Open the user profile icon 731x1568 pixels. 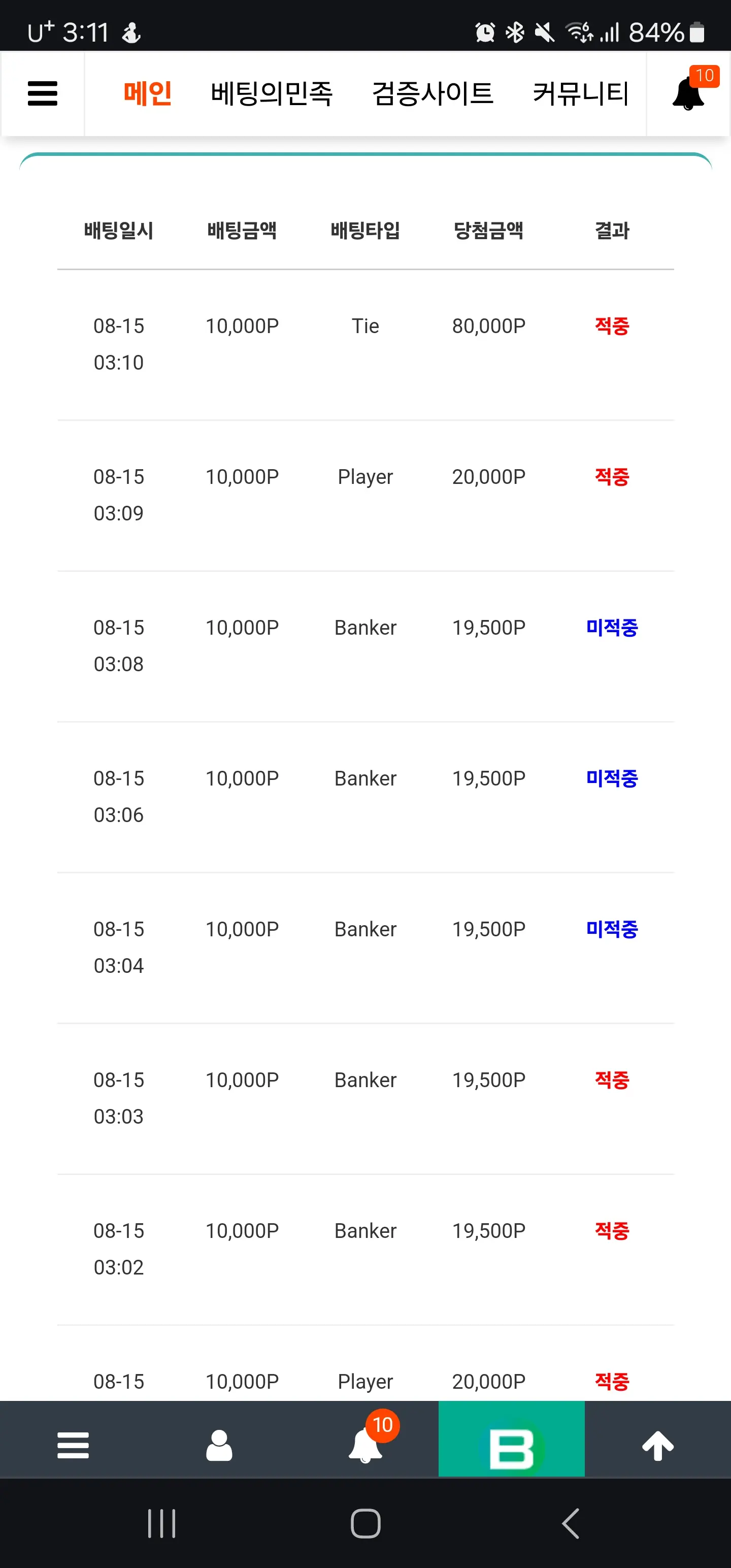(219, 1445)
